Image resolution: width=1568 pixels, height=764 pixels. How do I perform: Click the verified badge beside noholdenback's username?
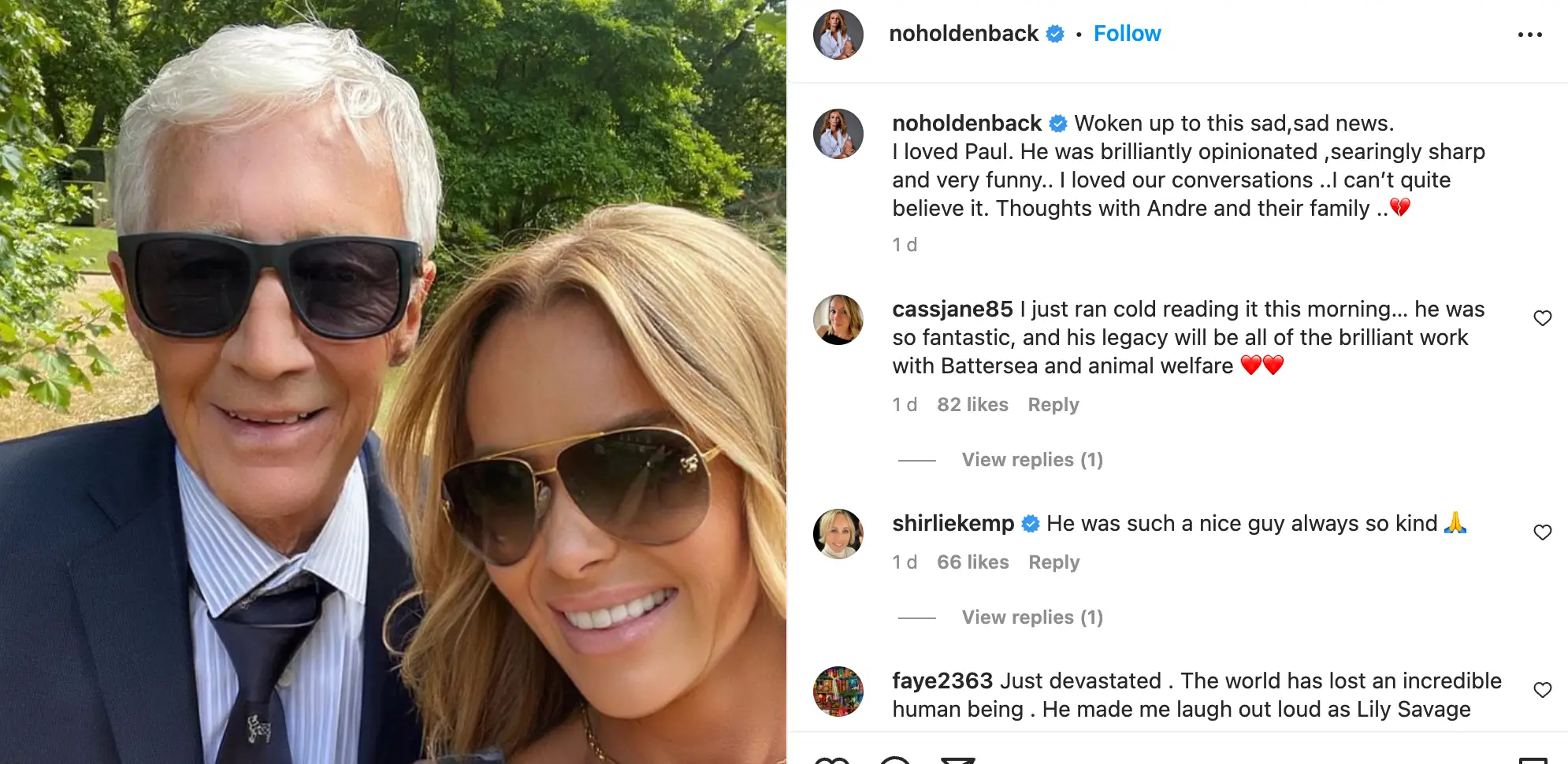pos(1053,33)
